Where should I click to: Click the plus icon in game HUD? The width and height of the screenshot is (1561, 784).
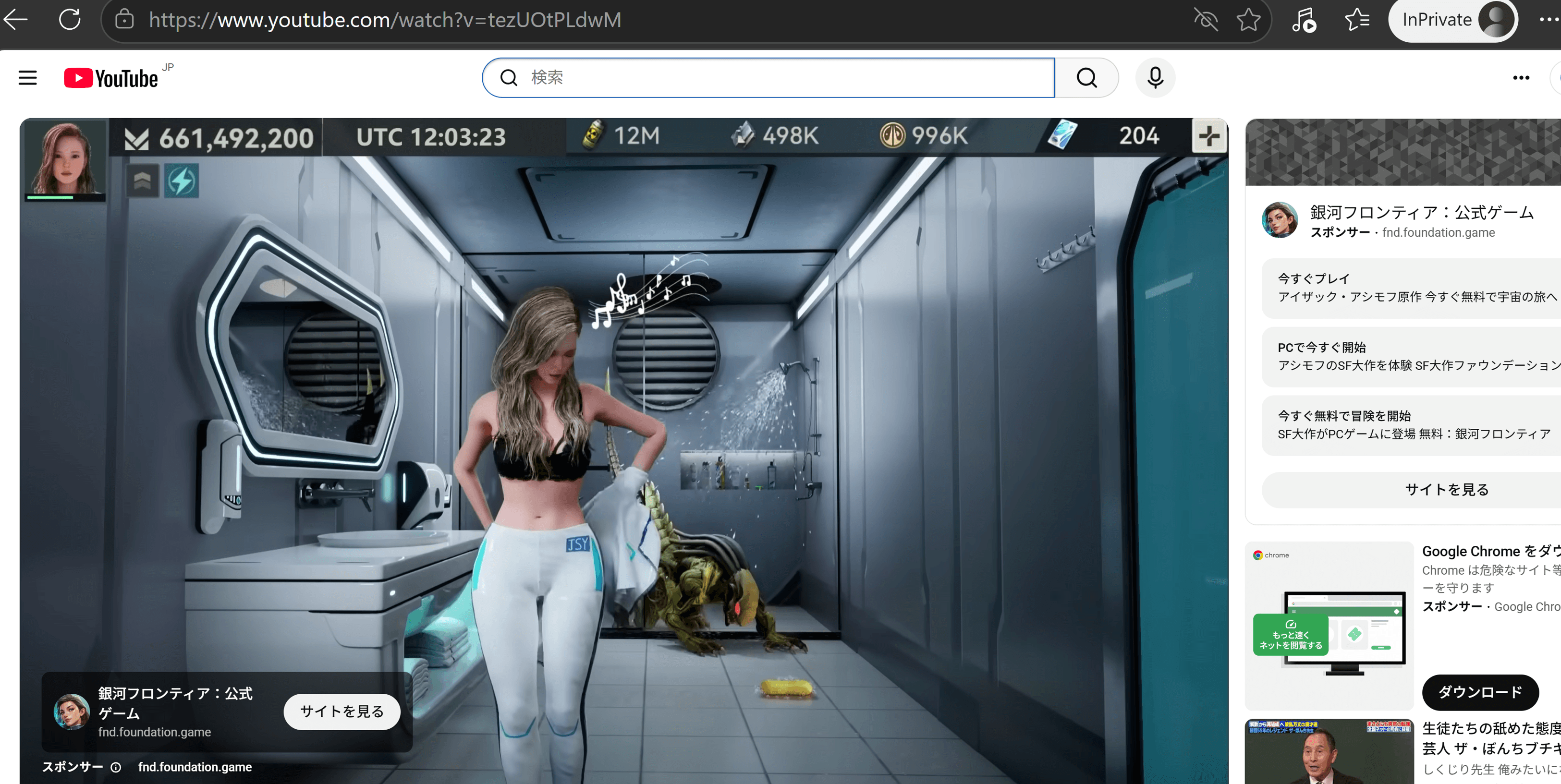point(1209,136)
